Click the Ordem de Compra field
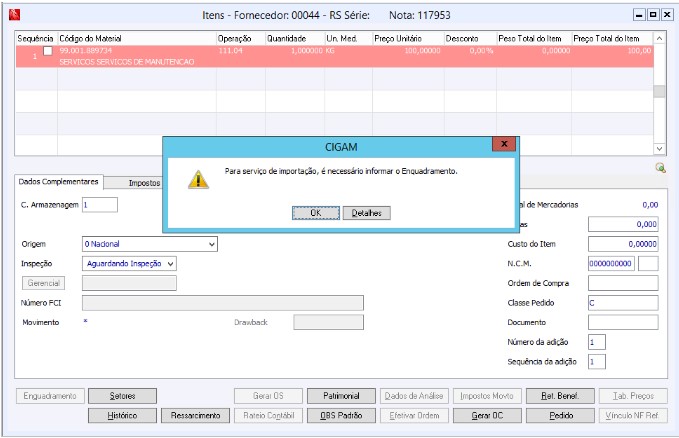The width and height of the screenshot is (679, 438). (623, 283)
